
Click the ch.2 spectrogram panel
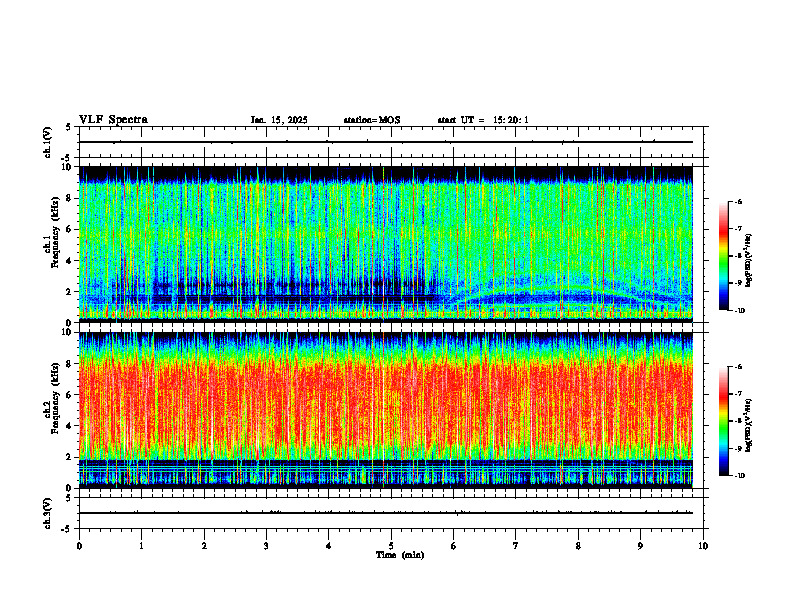point(386,410)
